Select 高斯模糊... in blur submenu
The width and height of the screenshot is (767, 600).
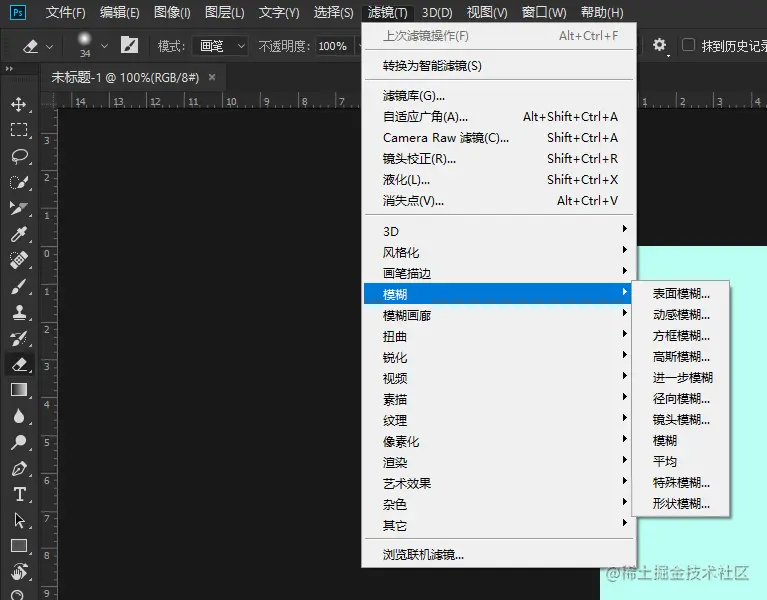click(681, 357)
